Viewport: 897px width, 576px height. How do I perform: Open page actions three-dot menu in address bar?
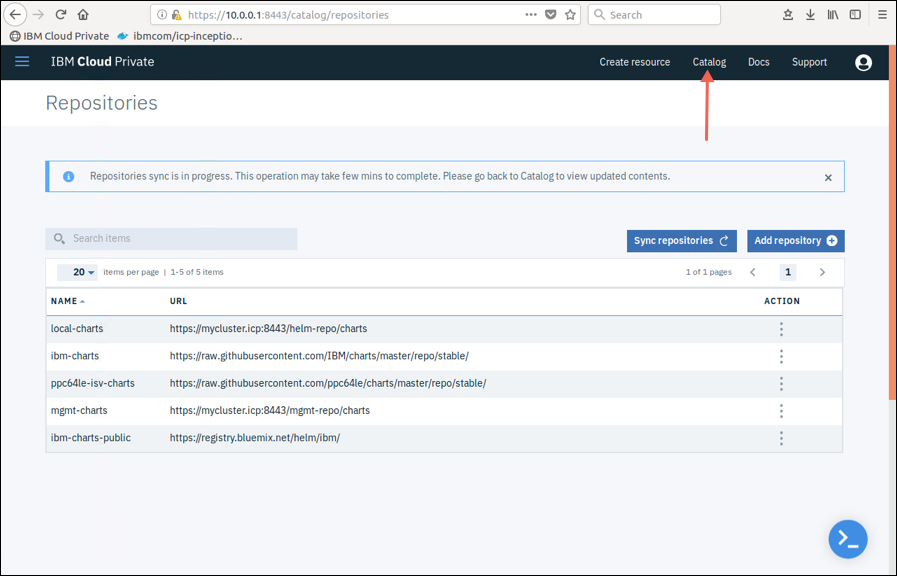[x=531, y=15]
